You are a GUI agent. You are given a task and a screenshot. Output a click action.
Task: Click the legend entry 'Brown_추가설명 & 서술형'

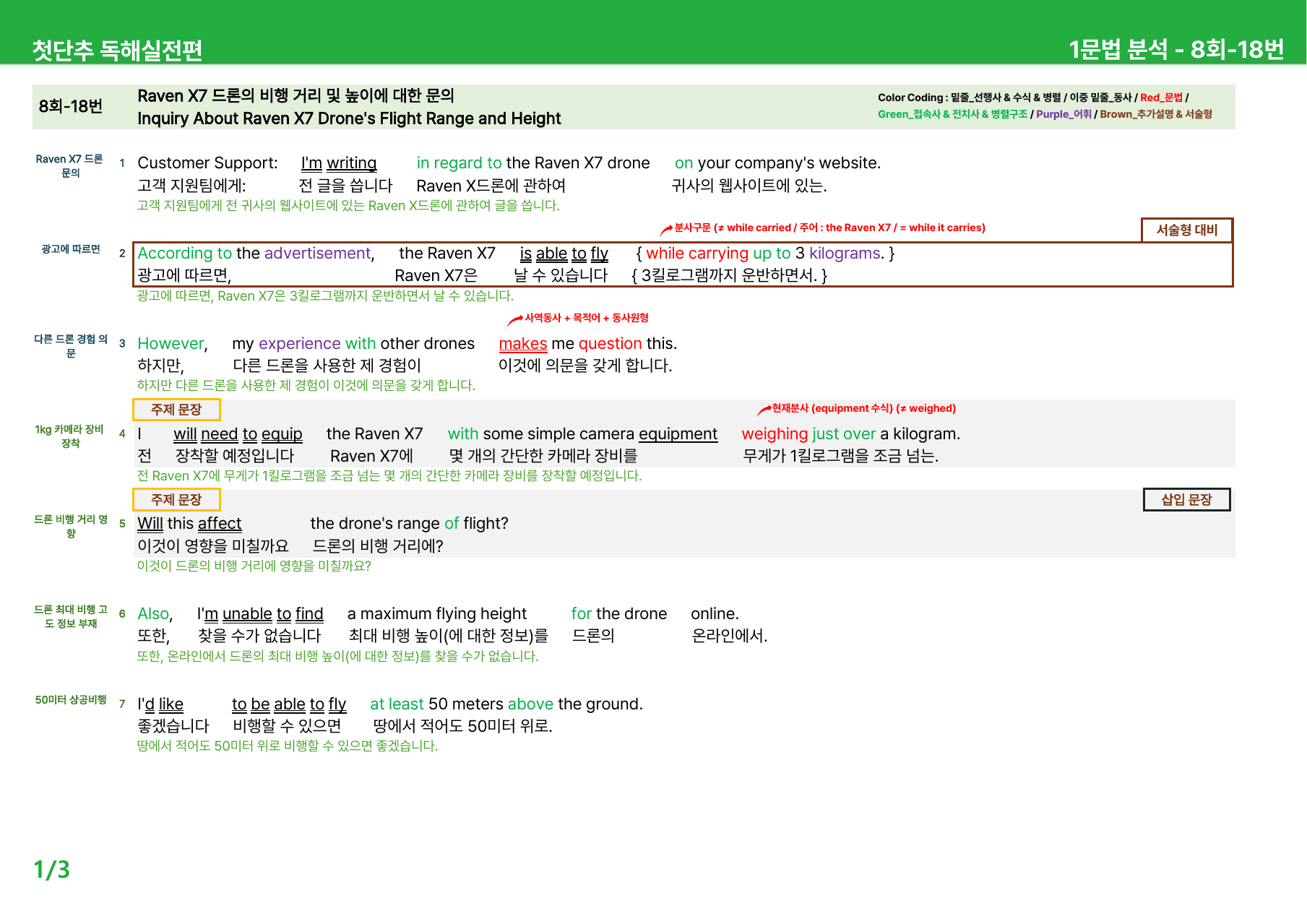[1156, 114]
